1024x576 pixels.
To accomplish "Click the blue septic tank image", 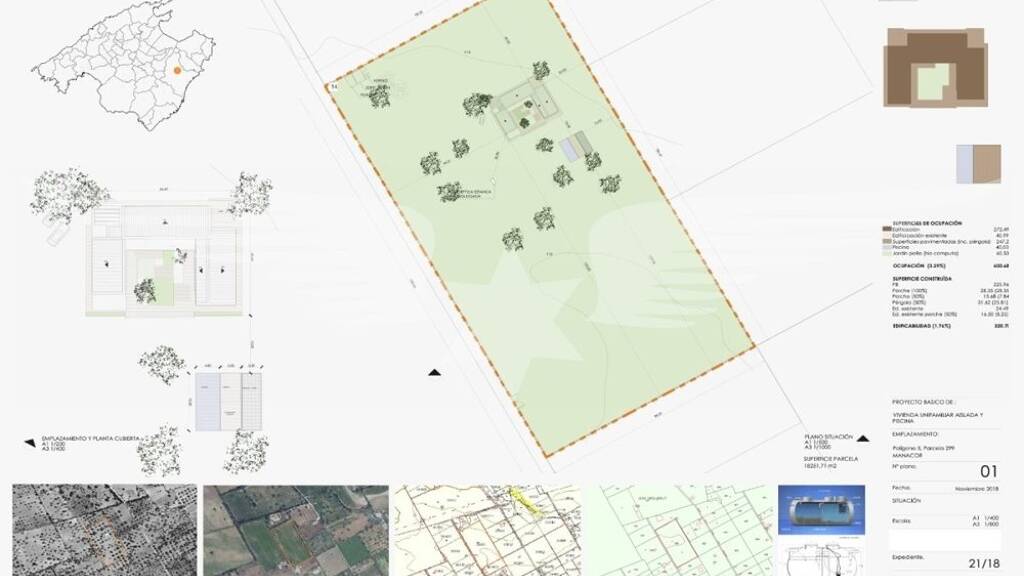I will tap(821, 513).
